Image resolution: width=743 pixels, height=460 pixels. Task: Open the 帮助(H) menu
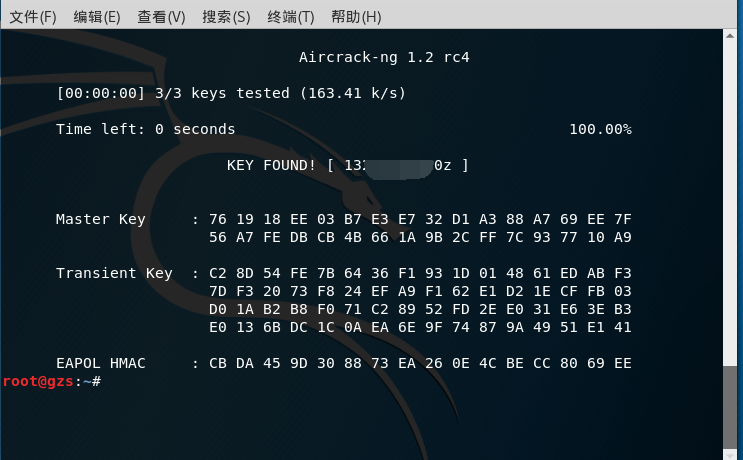coord(356,17)
